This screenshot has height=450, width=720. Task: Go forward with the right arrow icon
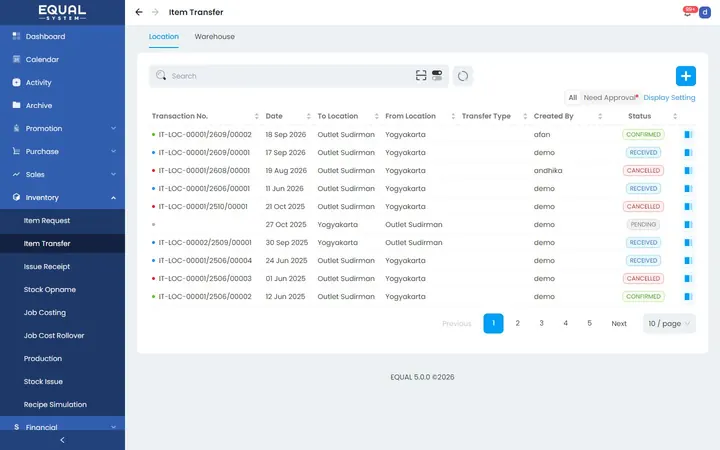[x=155, y=12]
